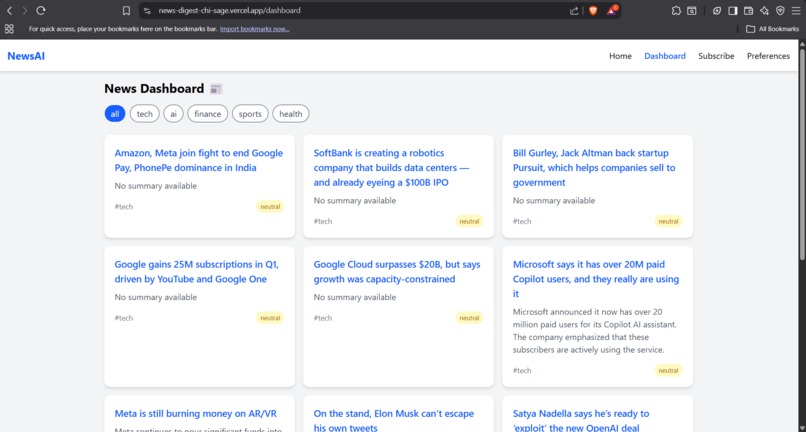This screenshot has width=806, height=432.
Task: Open Microsoft 20M paid Copilot users article
Action: coord(596,279)
